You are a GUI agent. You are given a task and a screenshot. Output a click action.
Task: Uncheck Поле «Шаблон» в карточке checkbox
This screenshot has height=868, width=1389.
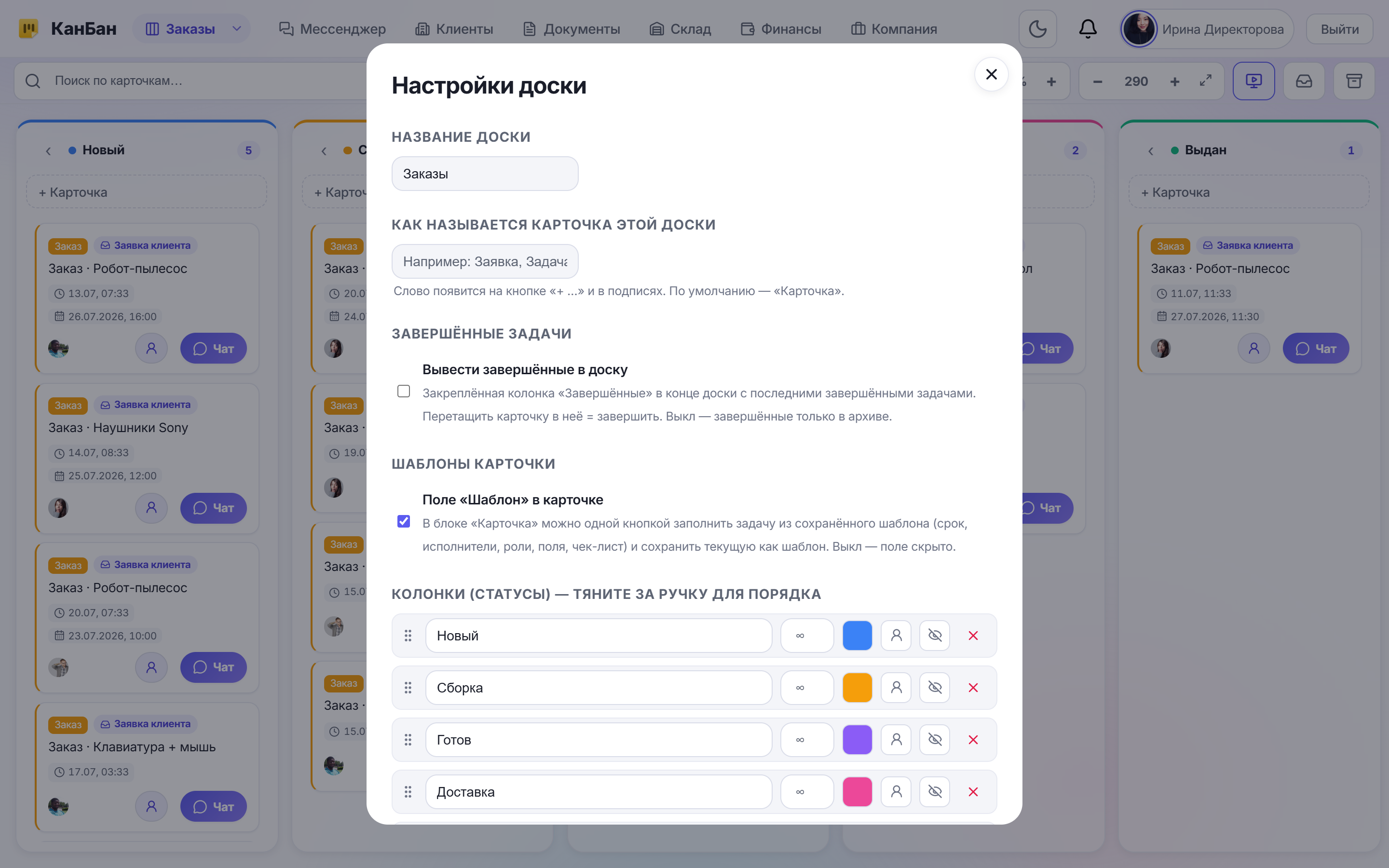pyautogui.click(x=404, y=521)
